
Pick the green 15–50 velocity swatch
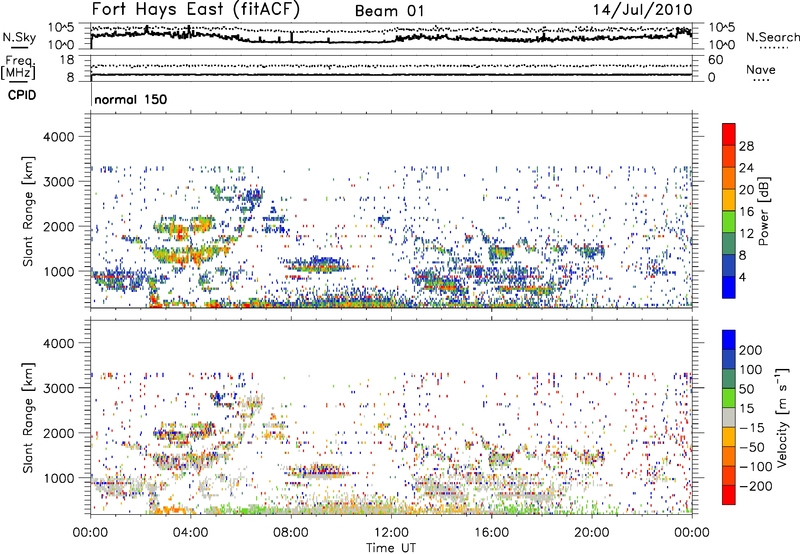point(729,398)
